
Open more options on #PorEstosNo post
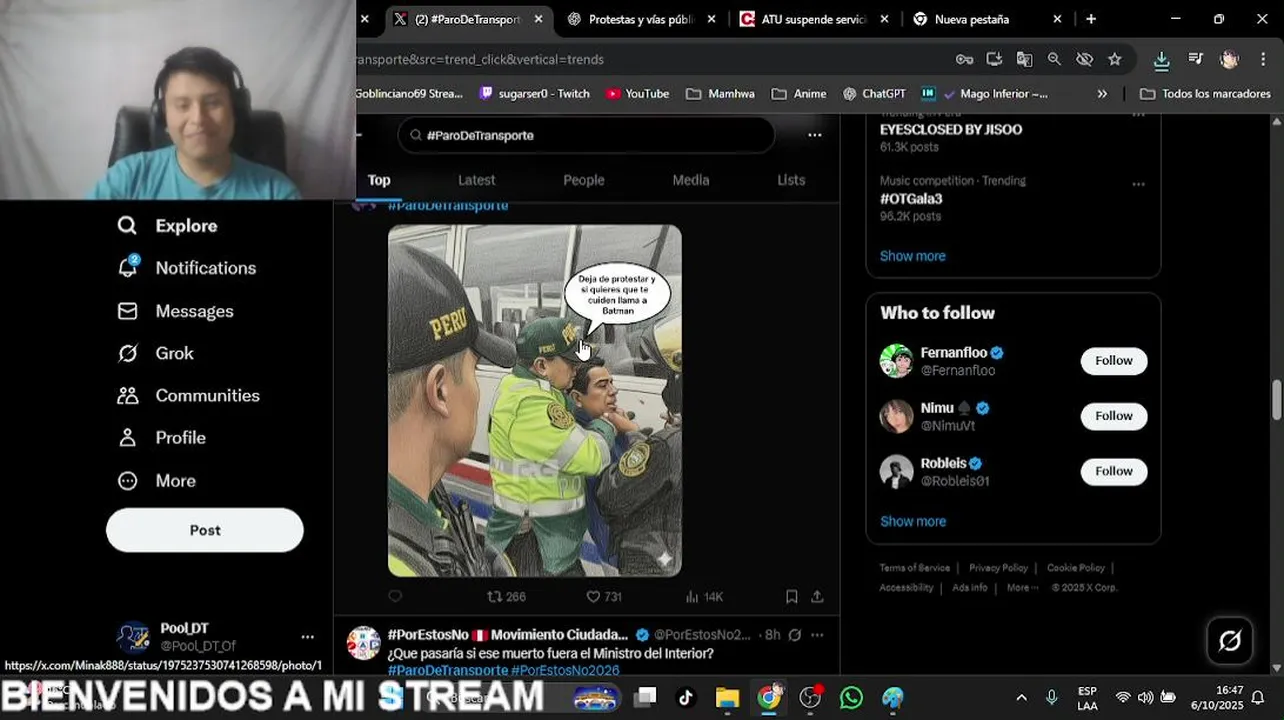click(817, 635)
